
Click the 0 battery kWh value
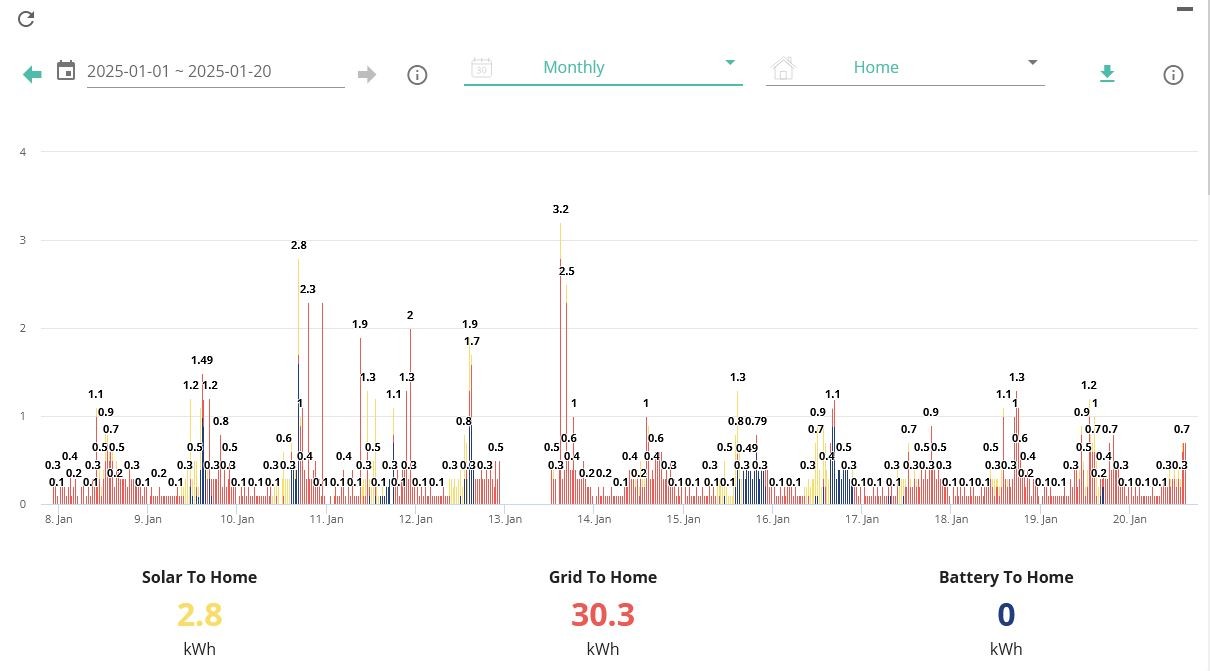pos(1006,614)
